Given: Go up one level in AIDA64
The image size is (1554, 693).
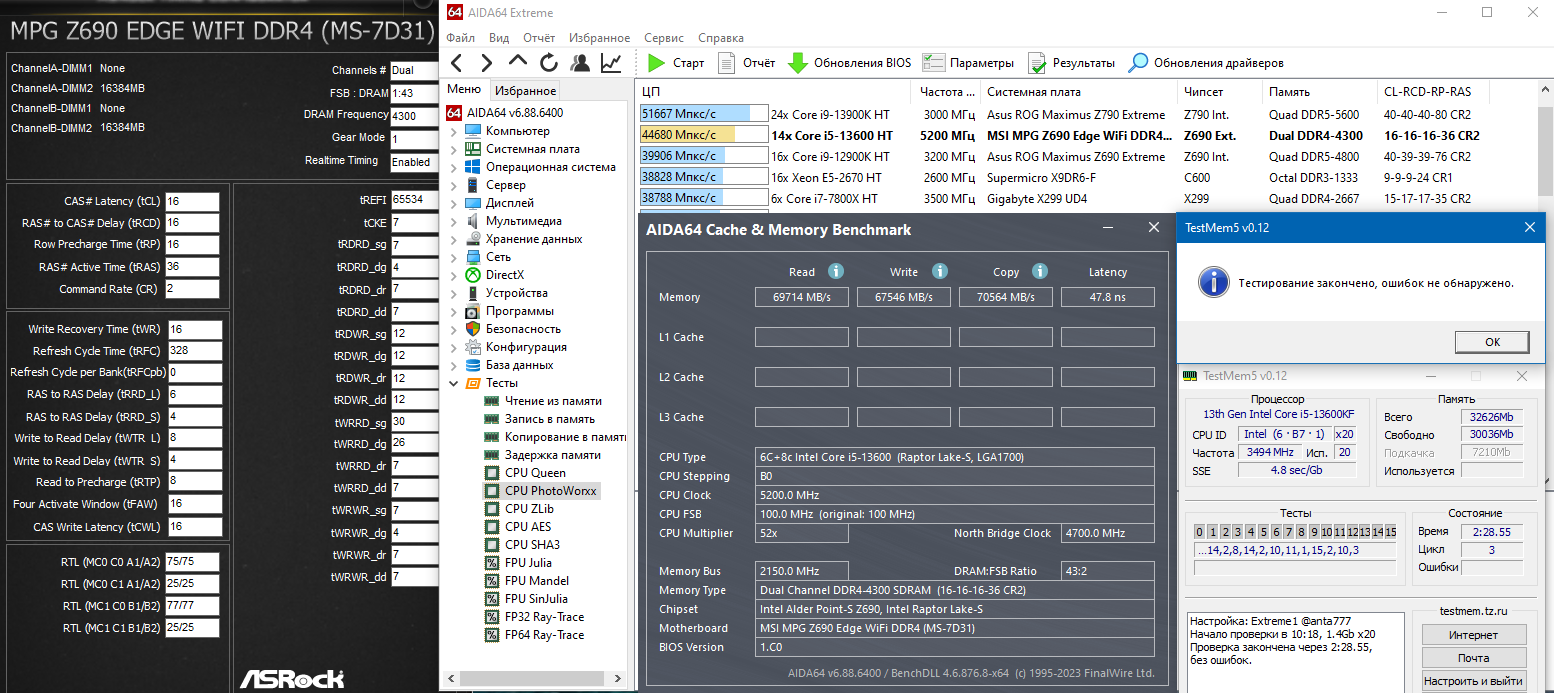Looking at the screenshot, I should [x=518, y=63].
